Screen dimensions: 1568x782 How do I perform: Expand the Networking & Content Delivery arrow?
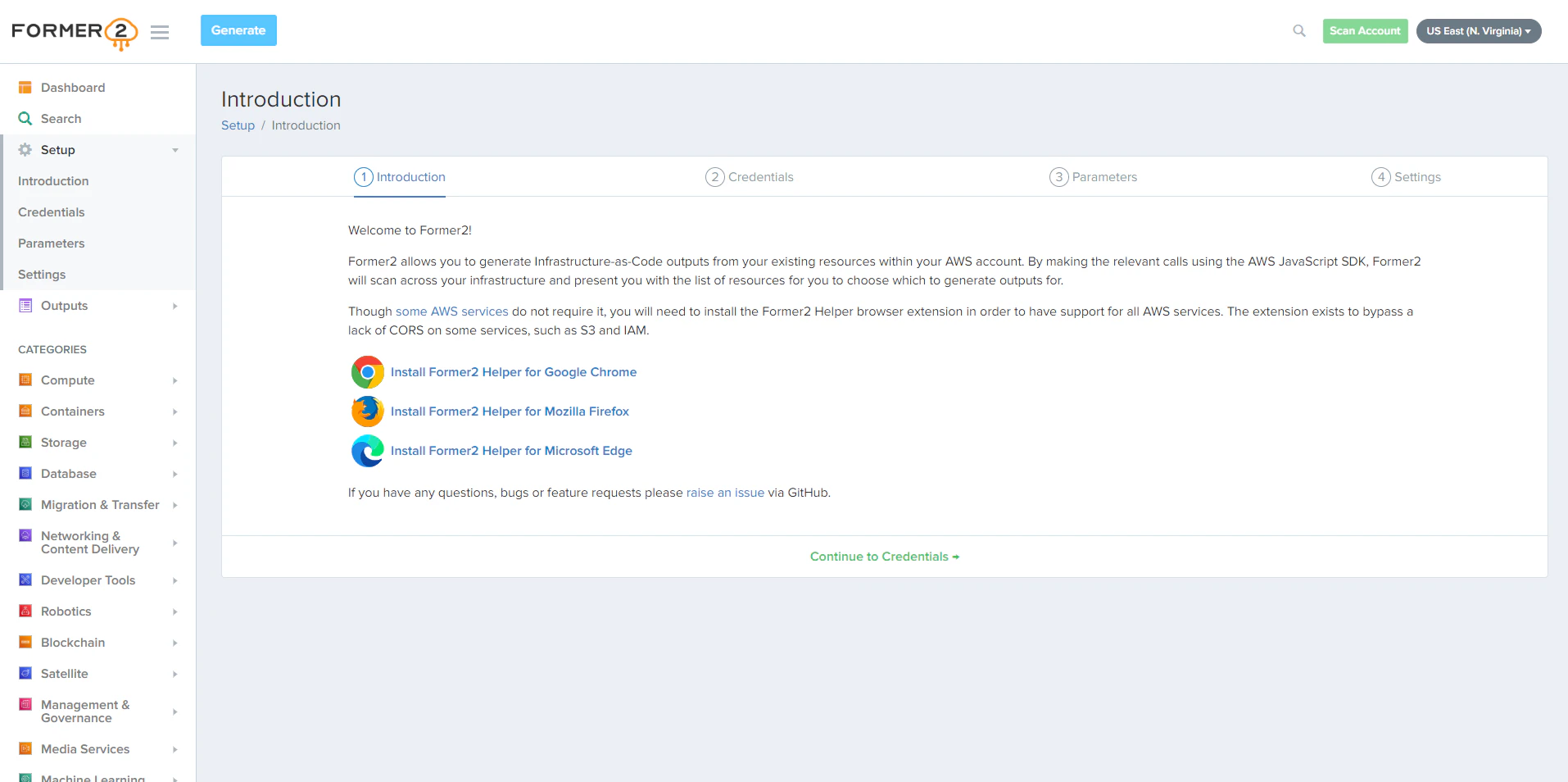pos(175,543)
